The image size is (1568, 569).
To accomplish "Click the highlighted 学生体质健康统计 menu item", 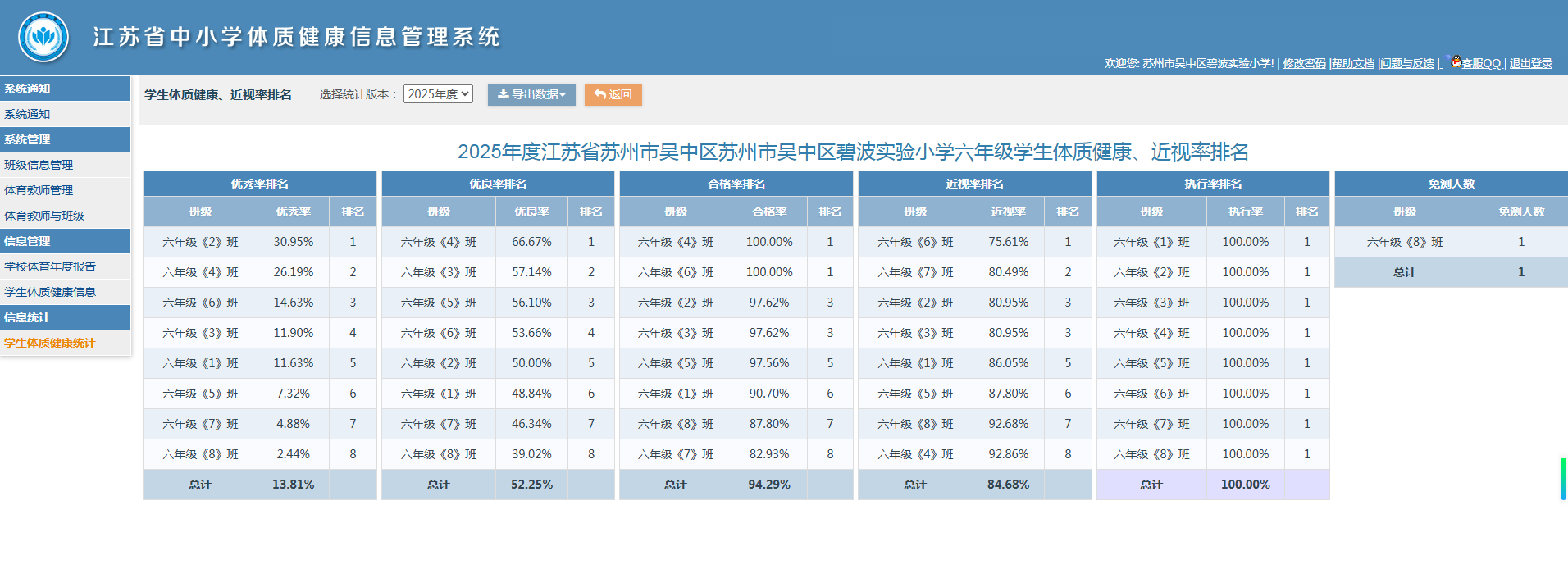I will 50,343.
